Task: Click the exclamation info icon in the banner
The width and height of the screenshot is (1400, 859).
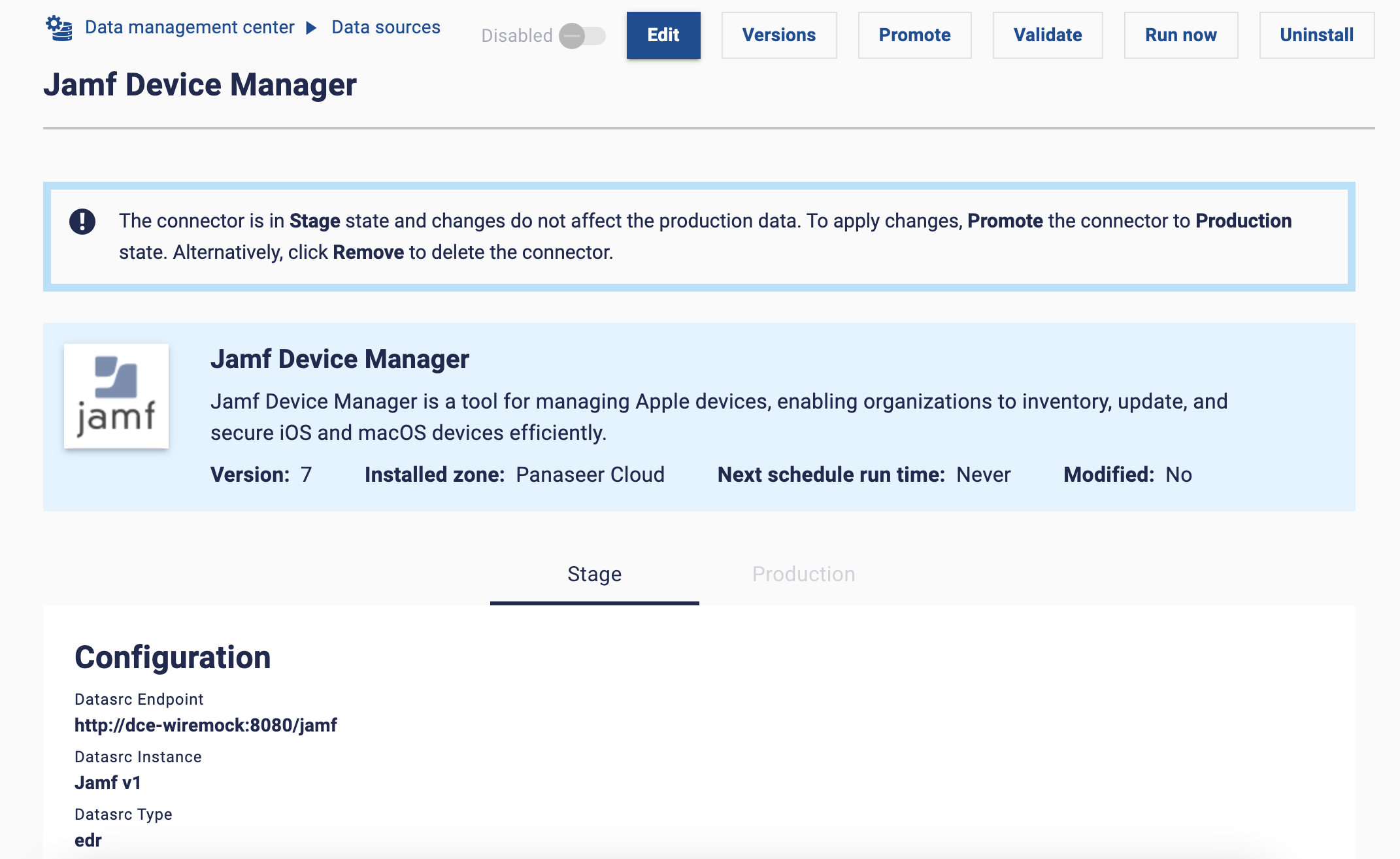Action: [x=82, y=222]
